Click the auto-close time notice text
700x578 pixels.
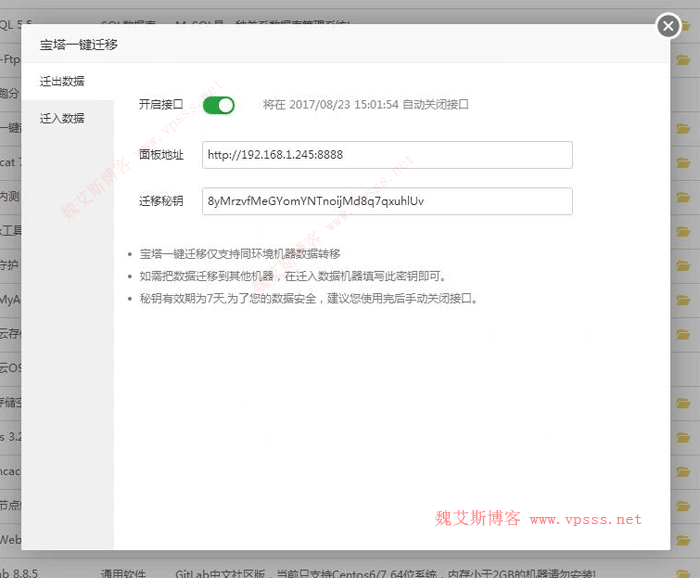click(x=366, y=104)
